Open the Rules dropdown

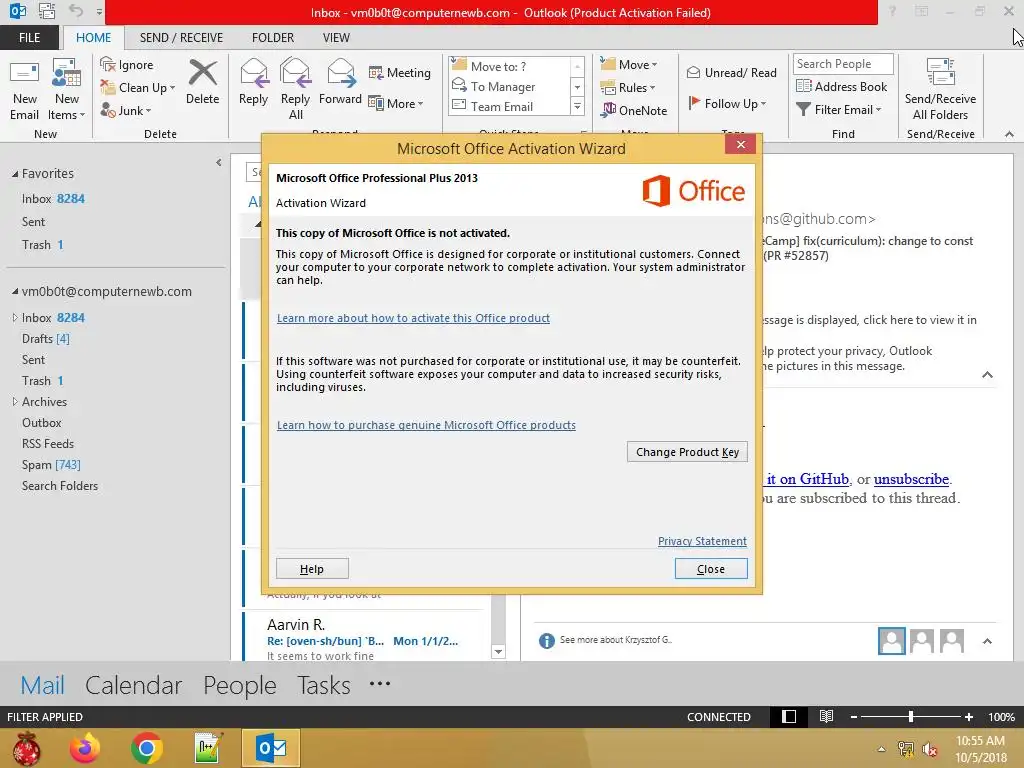point(627,88)
